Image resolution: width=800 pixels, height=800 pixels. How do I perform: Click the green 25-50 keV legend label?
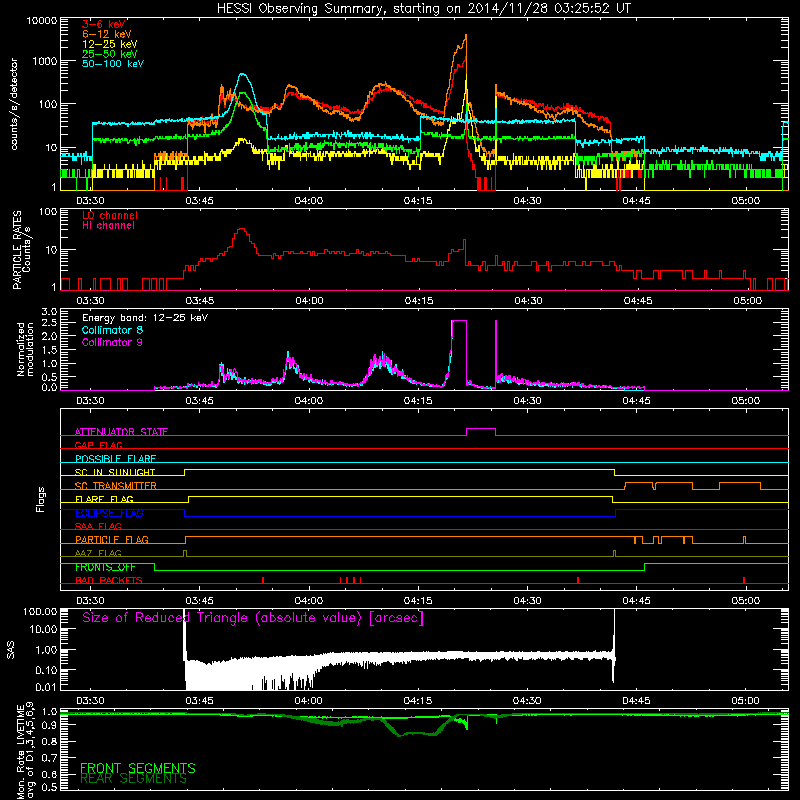tap(109, 54)
